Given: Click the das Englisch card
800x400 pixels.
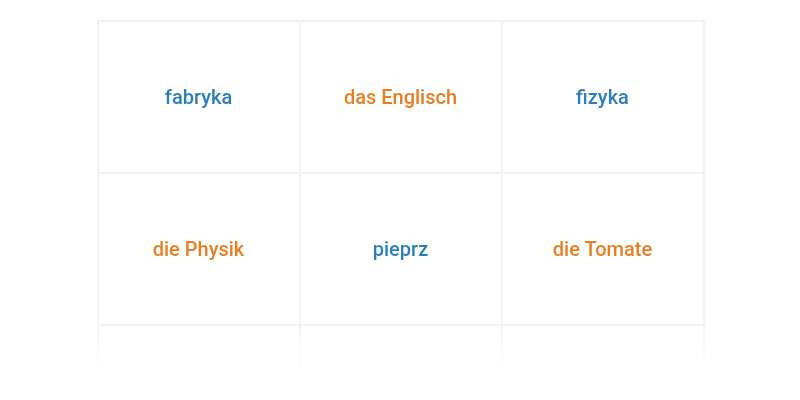Looking at the screenshot, I should coord(401,97).
